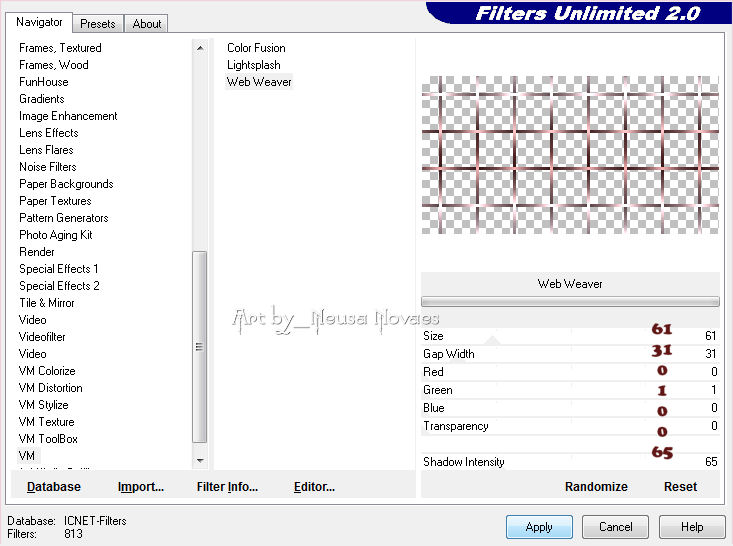Viewport: 733px width, 546px height.
Task: Select VM Distortion category
Action: click(x=50, y=388)
